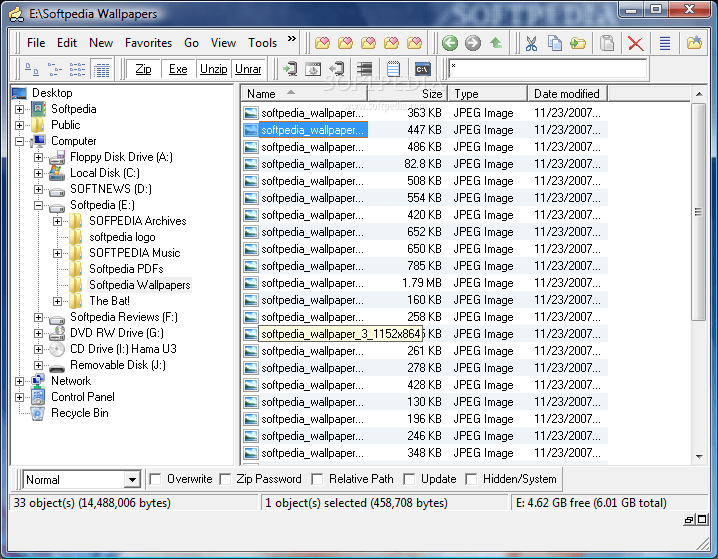Viewport: 718px width, 559px height.
Task: Collapse the Softpedia (E:) drive node
Action: 38,206
